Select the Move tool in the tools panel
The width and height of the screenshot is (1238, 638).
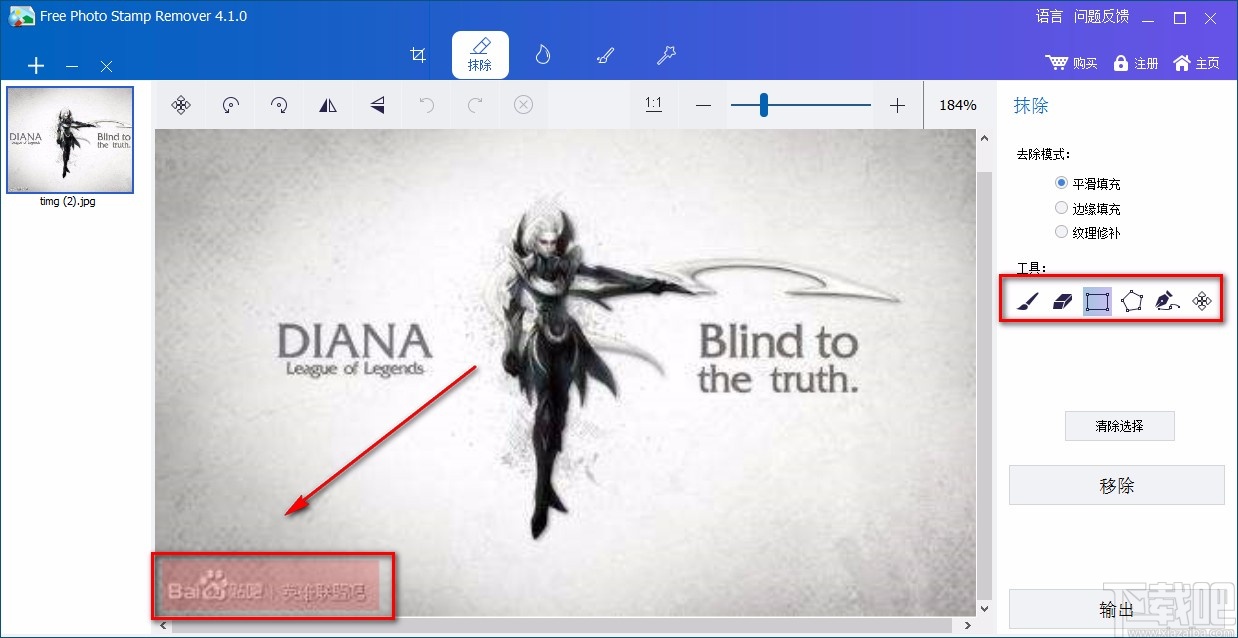[1201, 300]
